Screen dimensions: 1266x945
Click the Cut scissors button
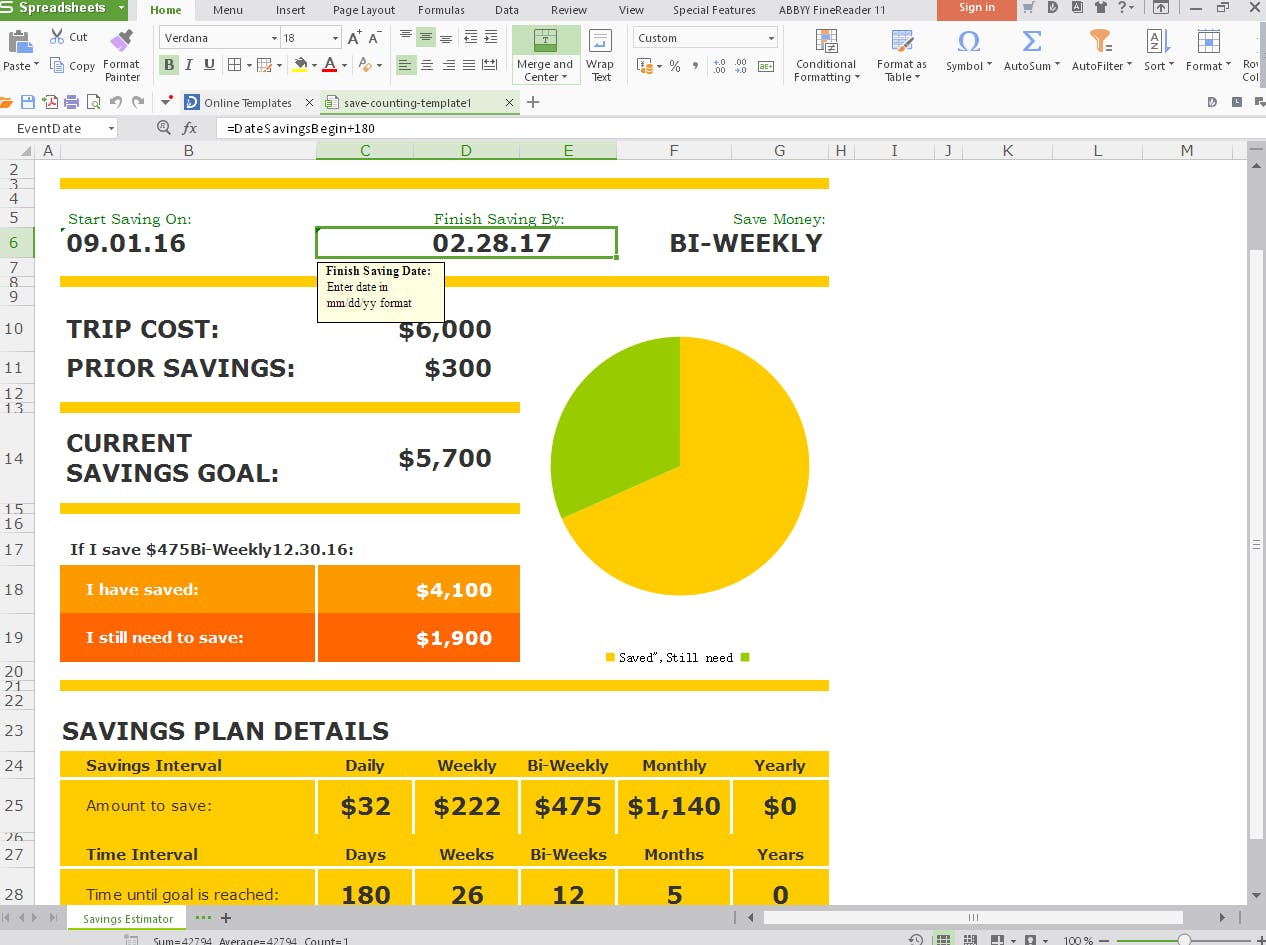pos(68,37)
